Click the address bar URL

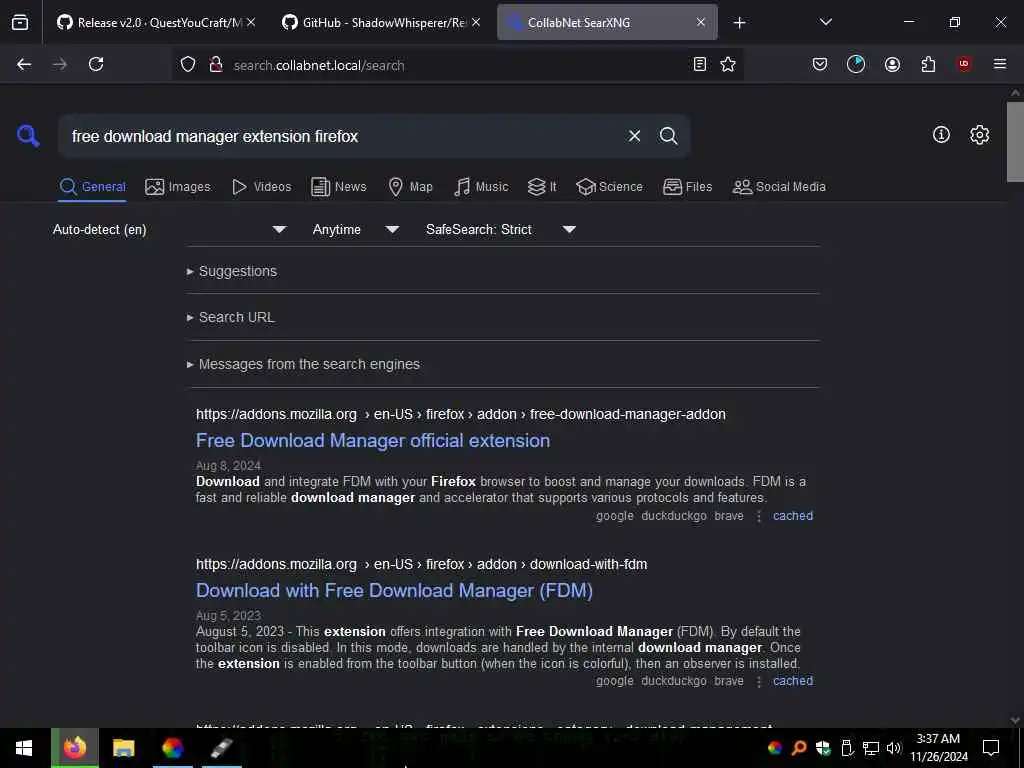click(319, 65)
